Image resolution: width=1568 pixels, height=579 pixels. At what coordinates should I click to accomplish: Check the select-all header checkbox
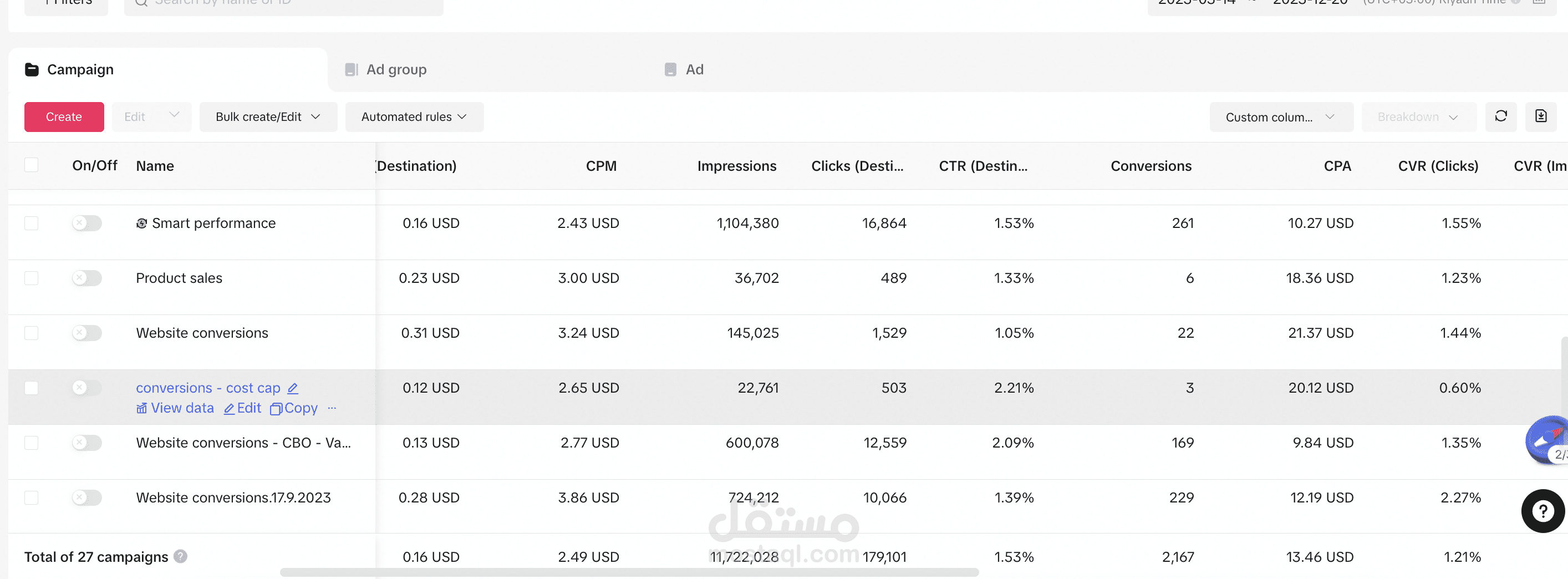tap(32, 166)
